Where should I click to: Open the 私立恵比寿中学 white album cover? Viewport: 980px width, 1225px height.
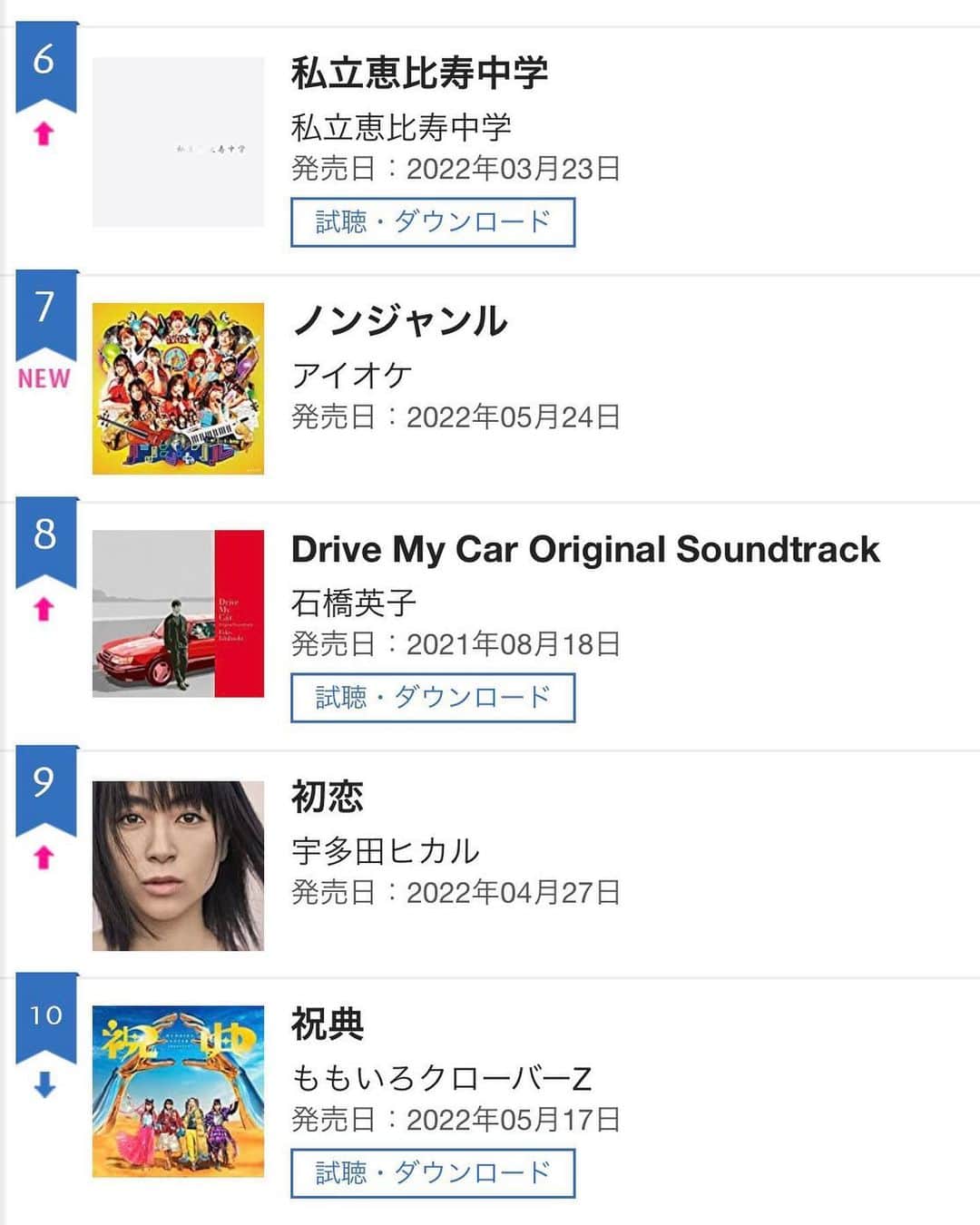pos(178,142)
